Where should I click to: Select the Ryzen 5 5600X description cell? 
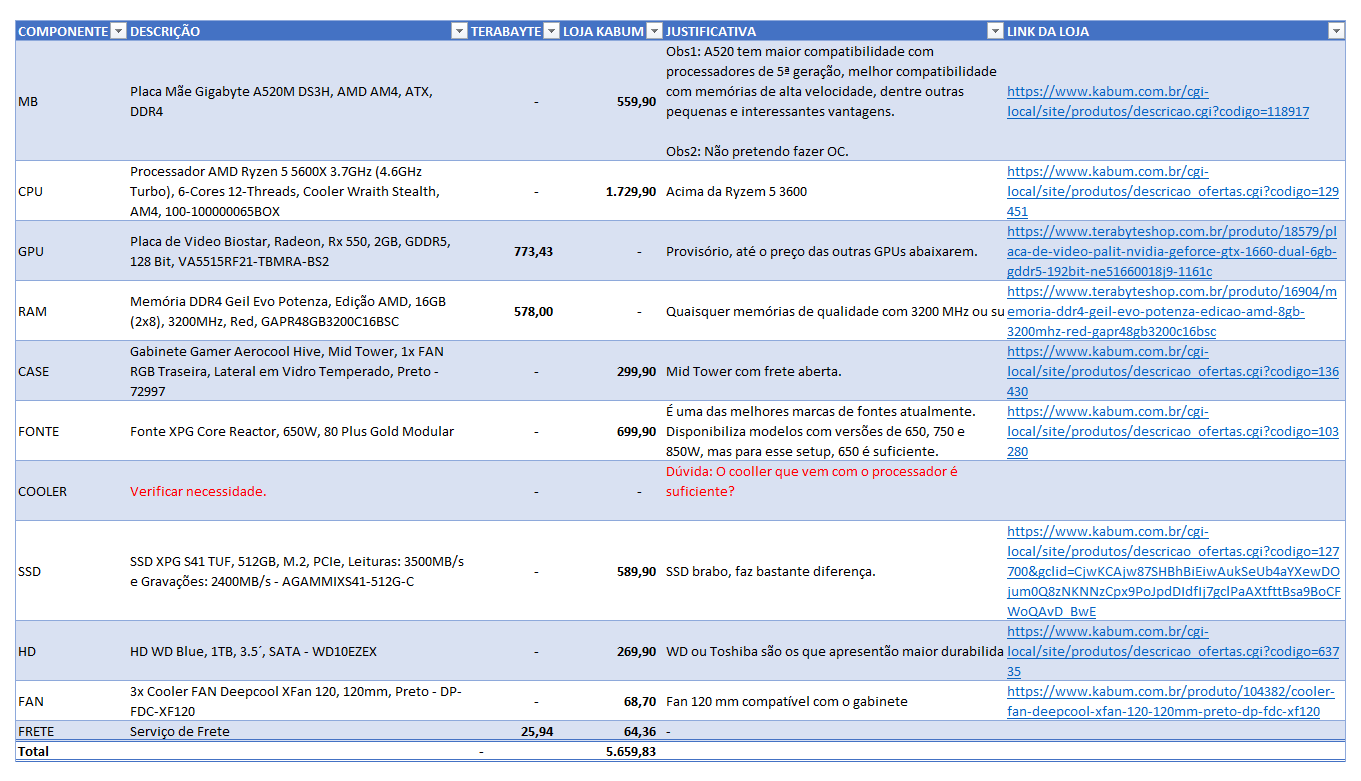(x=298, y=191)
